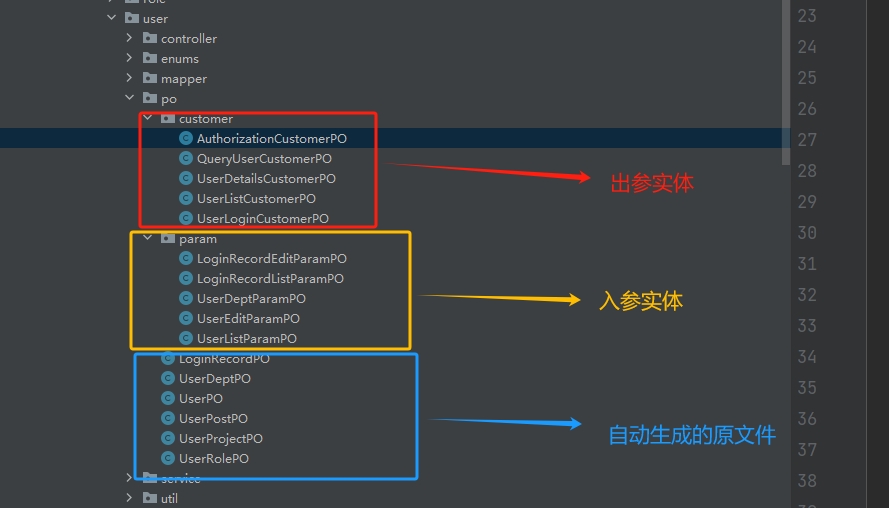Click the enums folder icon
The image size is (889, 508).
[x=150, y=59]
